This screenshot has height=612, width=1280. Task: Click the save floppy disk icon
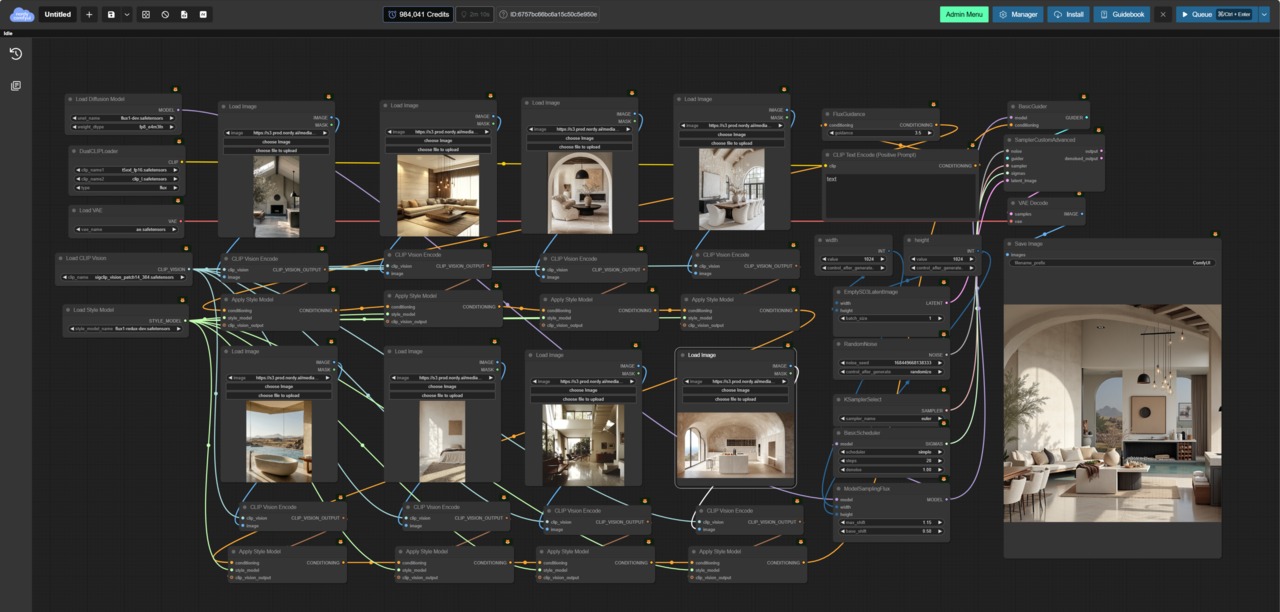click(x=111, y=15)
